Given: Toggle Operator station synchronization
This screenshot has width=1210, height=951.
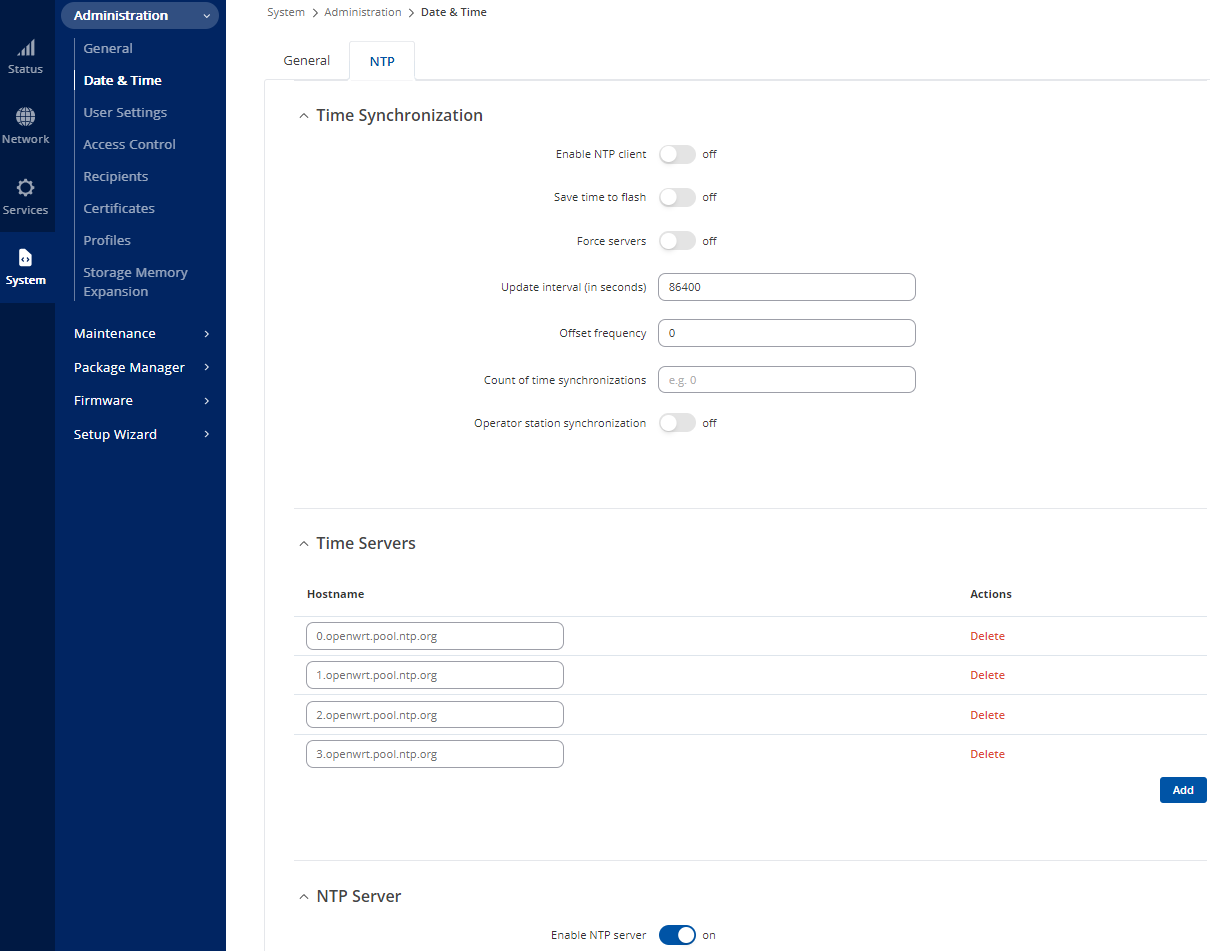Looking at the screenshot, I should [677, 422].
